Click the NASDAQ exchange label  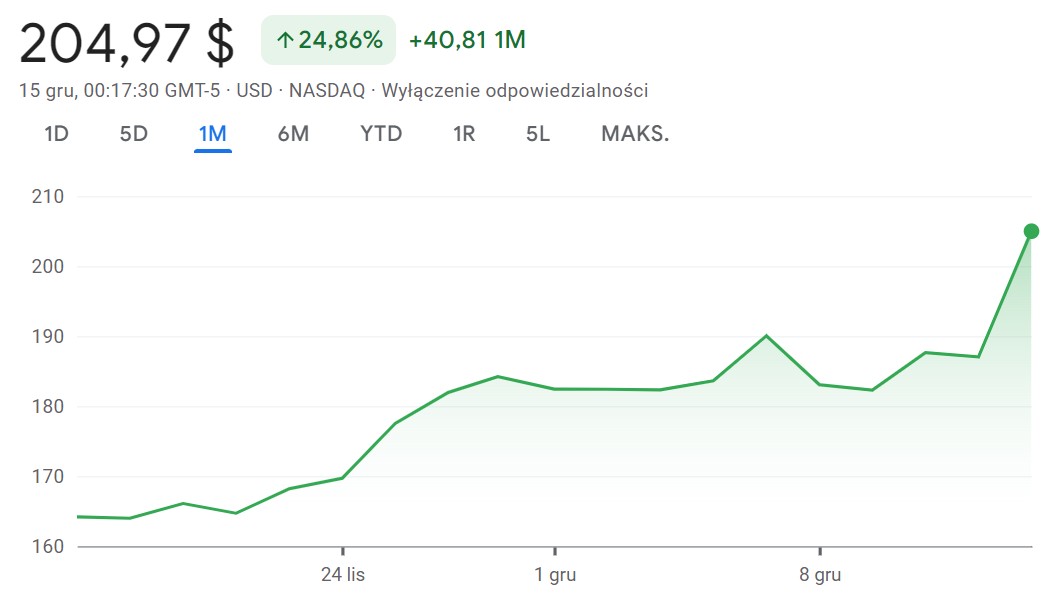coord(327,91)
